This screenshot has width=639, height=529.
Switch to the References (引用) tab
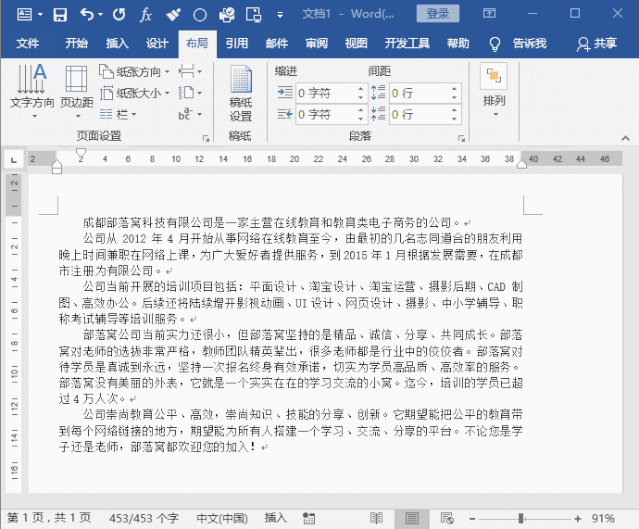coord(237,43)
